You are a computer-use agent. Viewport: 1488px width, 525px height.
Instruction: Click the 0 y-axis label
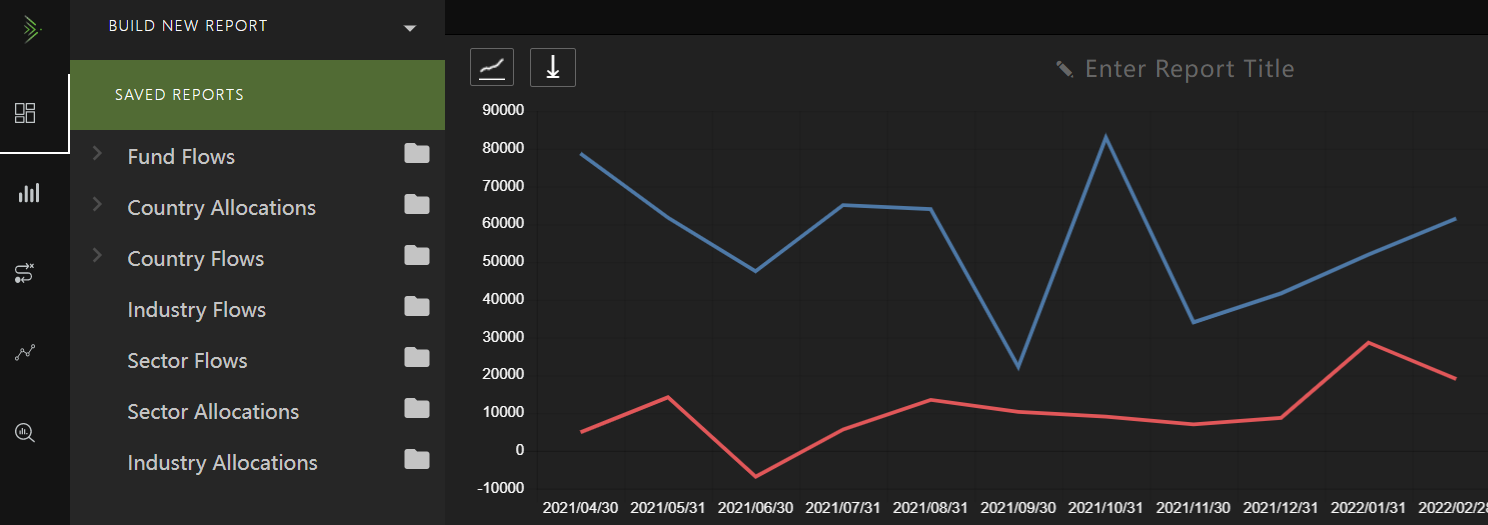(x=521, y=450)
